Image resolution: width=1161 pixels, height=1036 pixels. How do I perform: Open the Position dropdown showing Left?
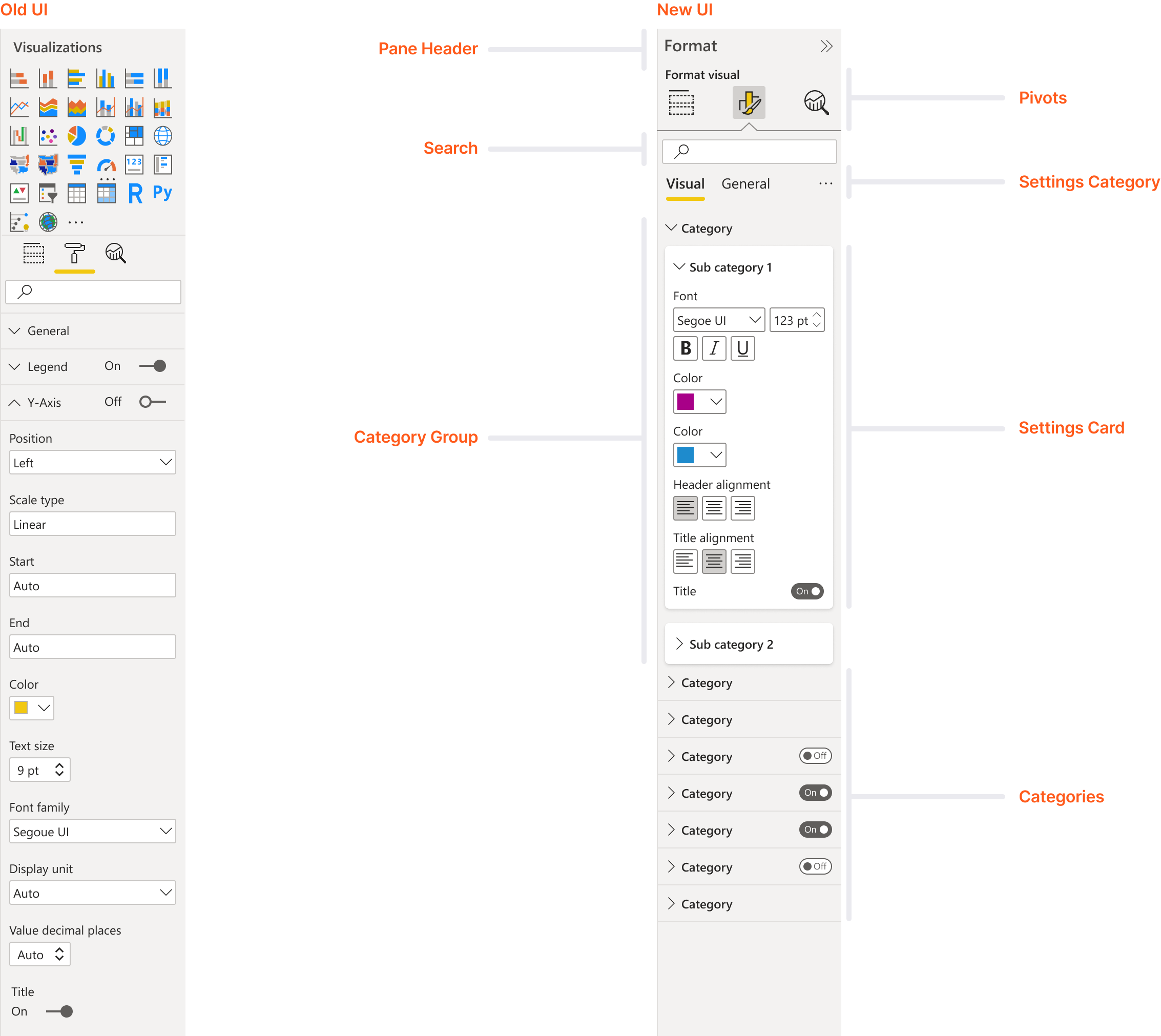92,462
